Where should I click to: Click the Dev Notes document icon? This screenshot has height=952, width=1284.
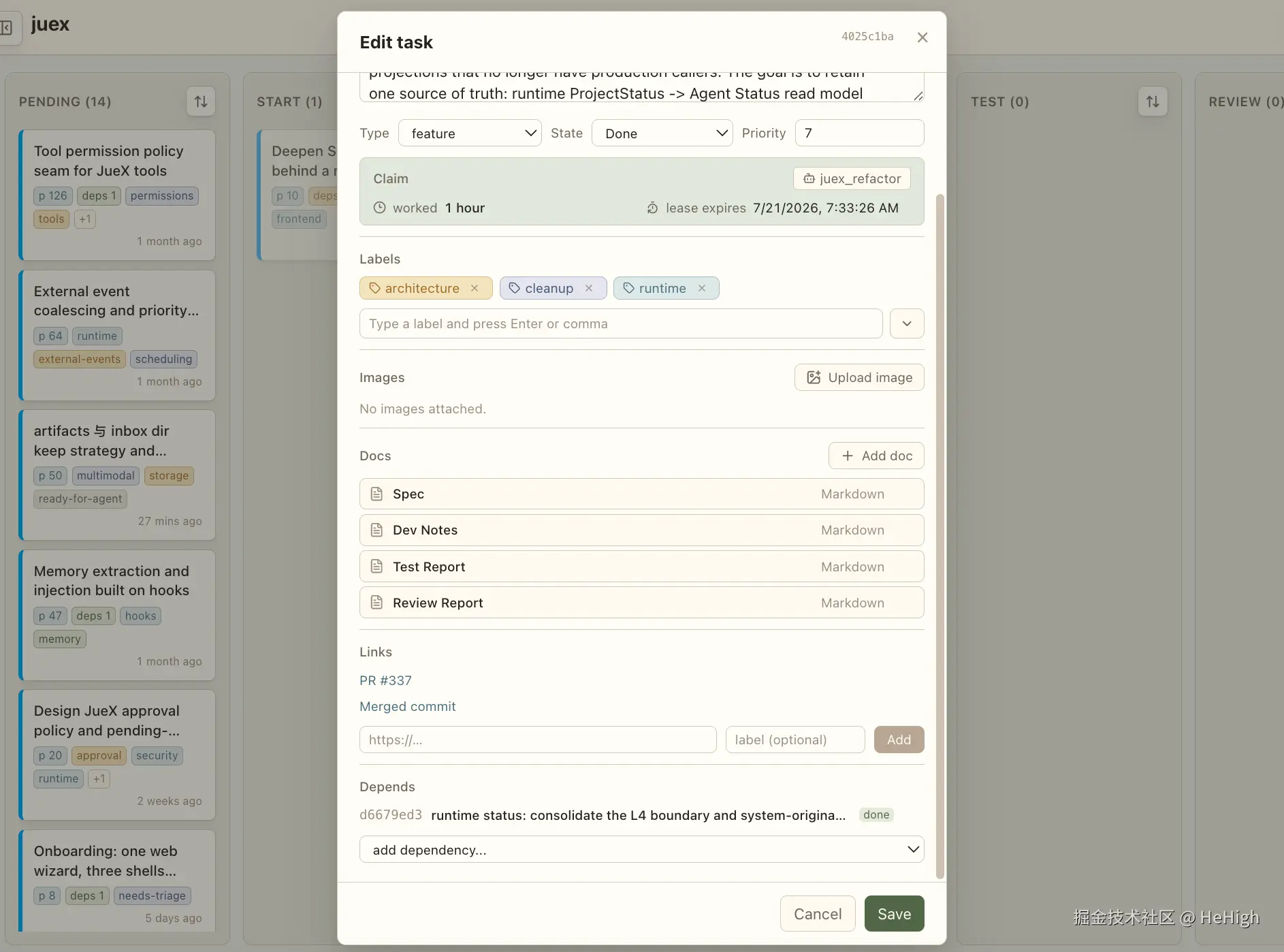[376, 530]
